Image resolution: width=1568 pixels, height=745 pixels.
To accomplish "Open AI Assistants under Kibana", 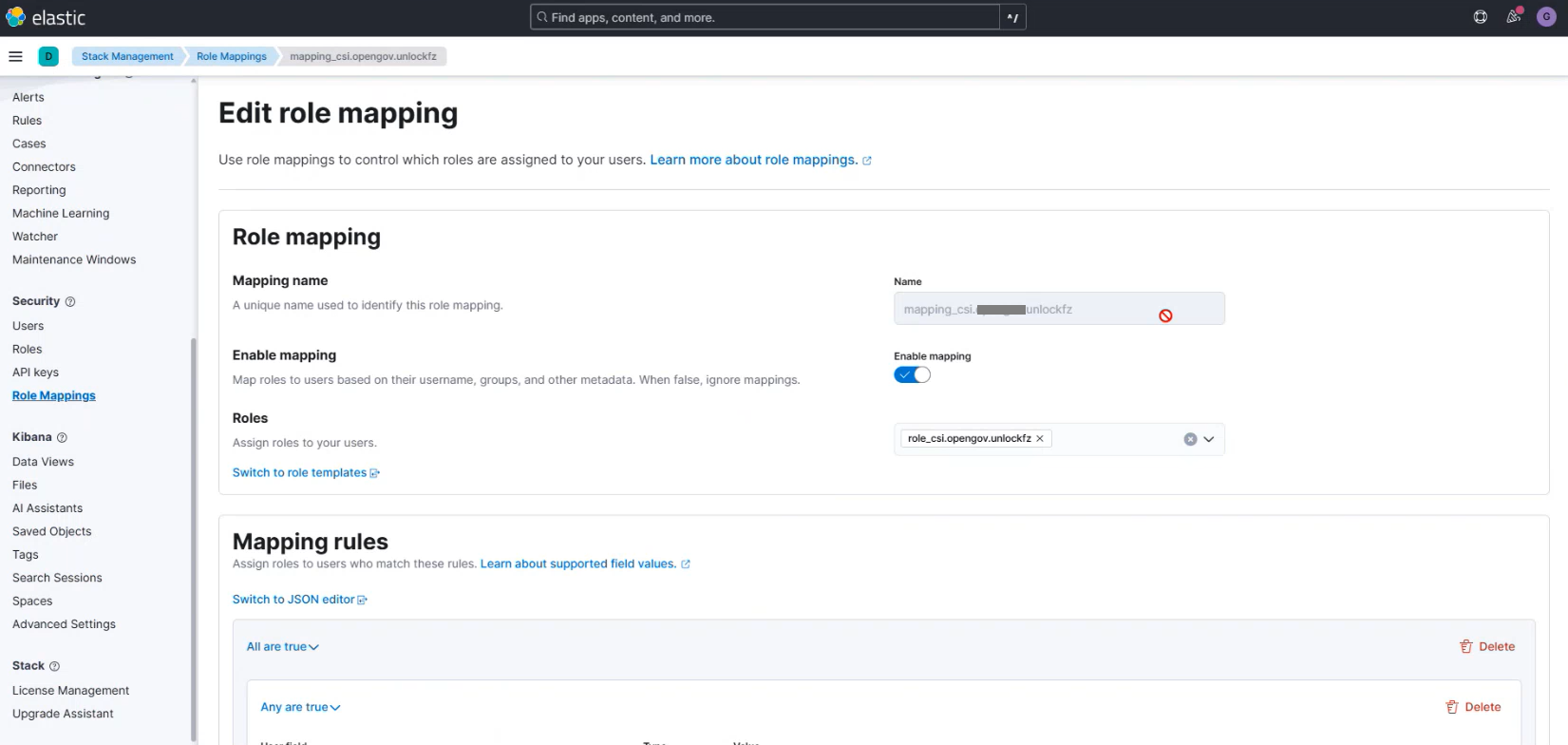I will click(47, 508).
